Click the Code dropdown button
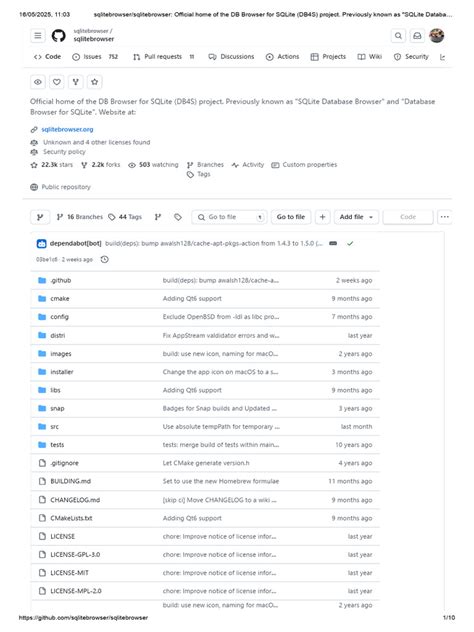 pos(408,217)
